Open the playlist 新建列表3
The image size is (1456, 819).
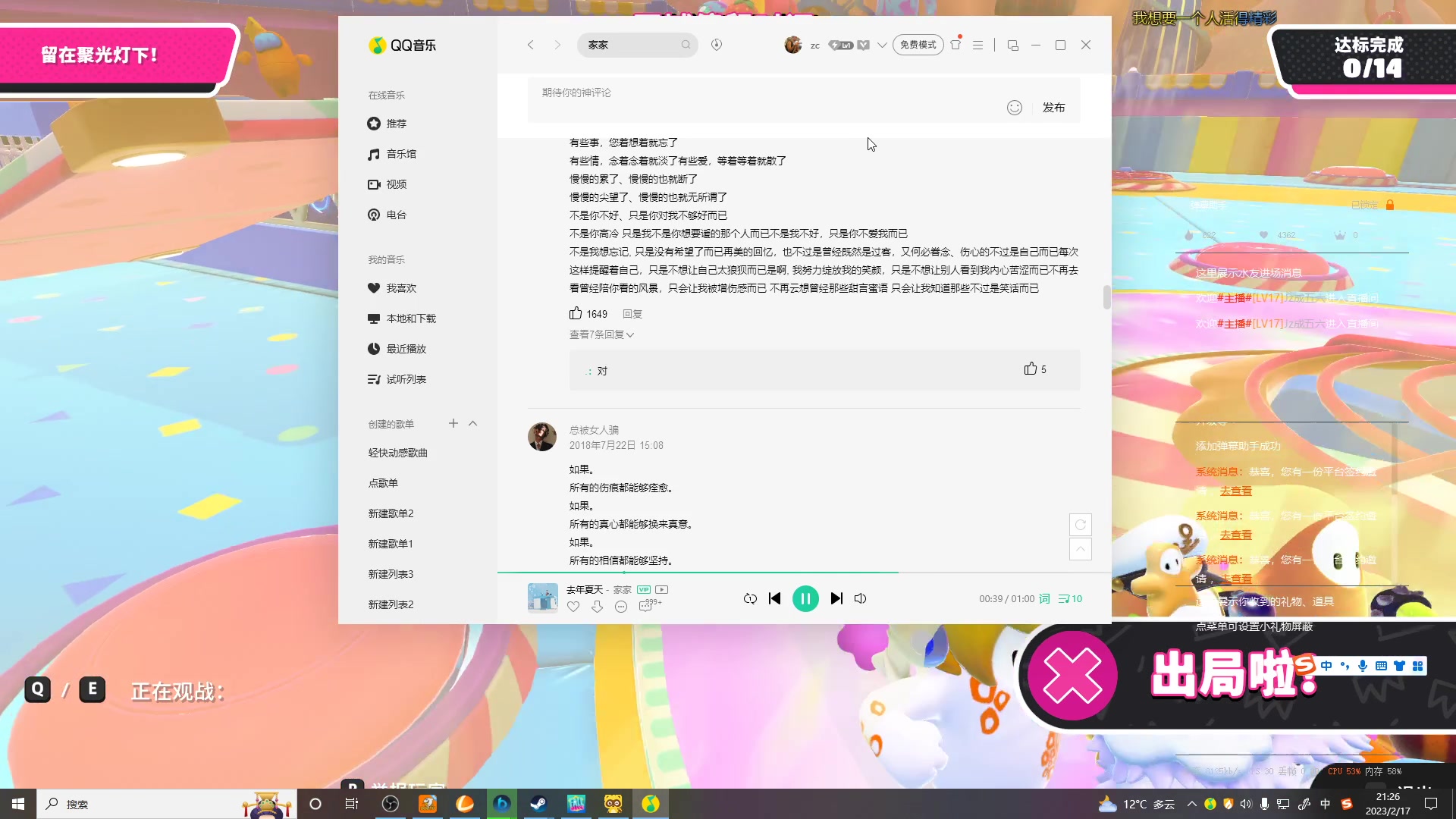click(391, 574)
